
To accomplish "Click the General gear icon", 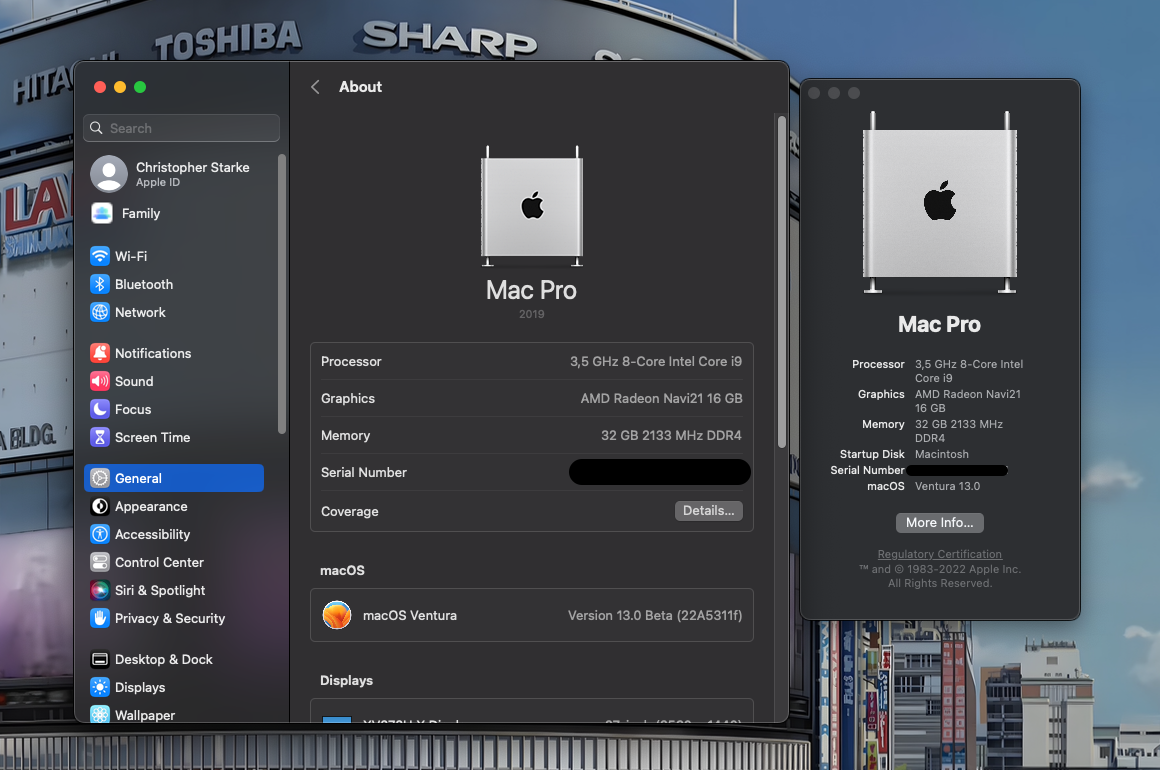I will 100,478.
